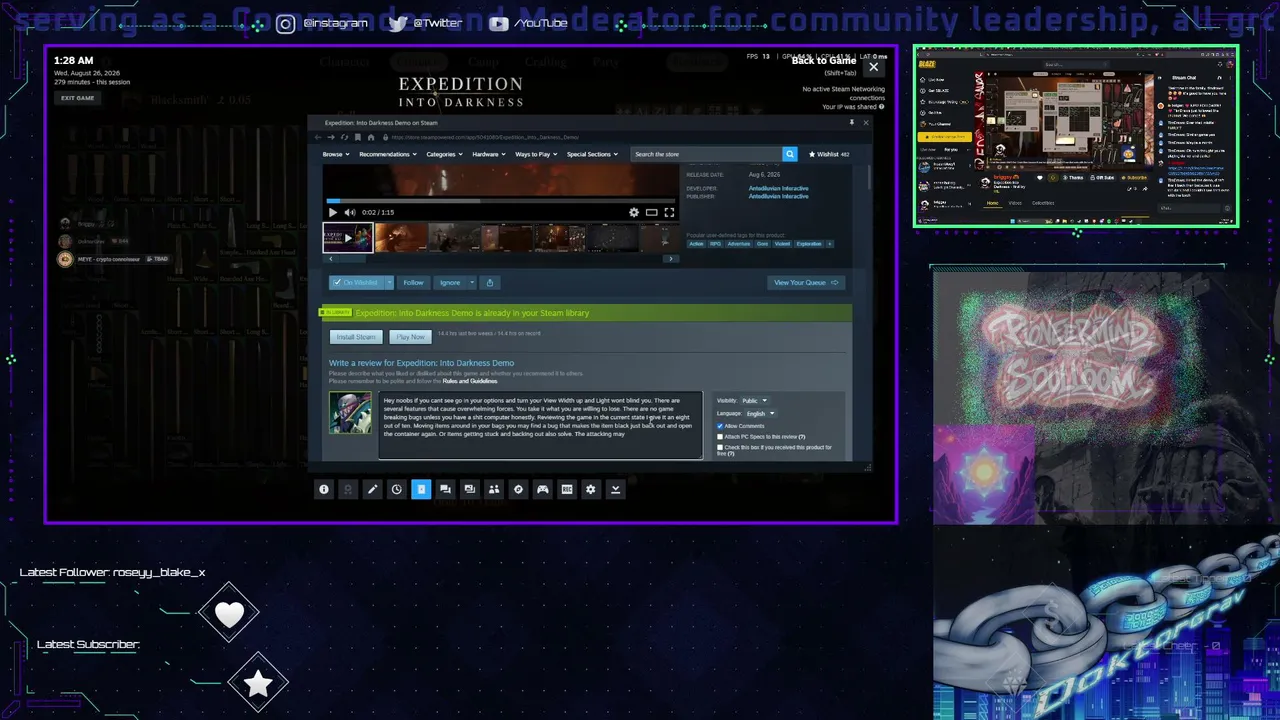Open the YouTube social link in stream banner
The width and height of the screenshot is (1280, 720).
click(528, 23)
